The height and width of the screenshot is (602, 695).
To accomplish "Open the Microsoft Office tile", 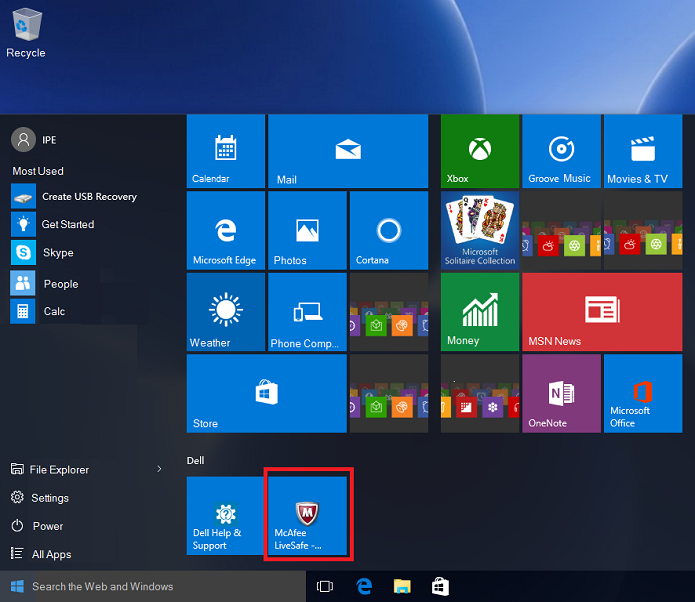I will click(643, 394).
